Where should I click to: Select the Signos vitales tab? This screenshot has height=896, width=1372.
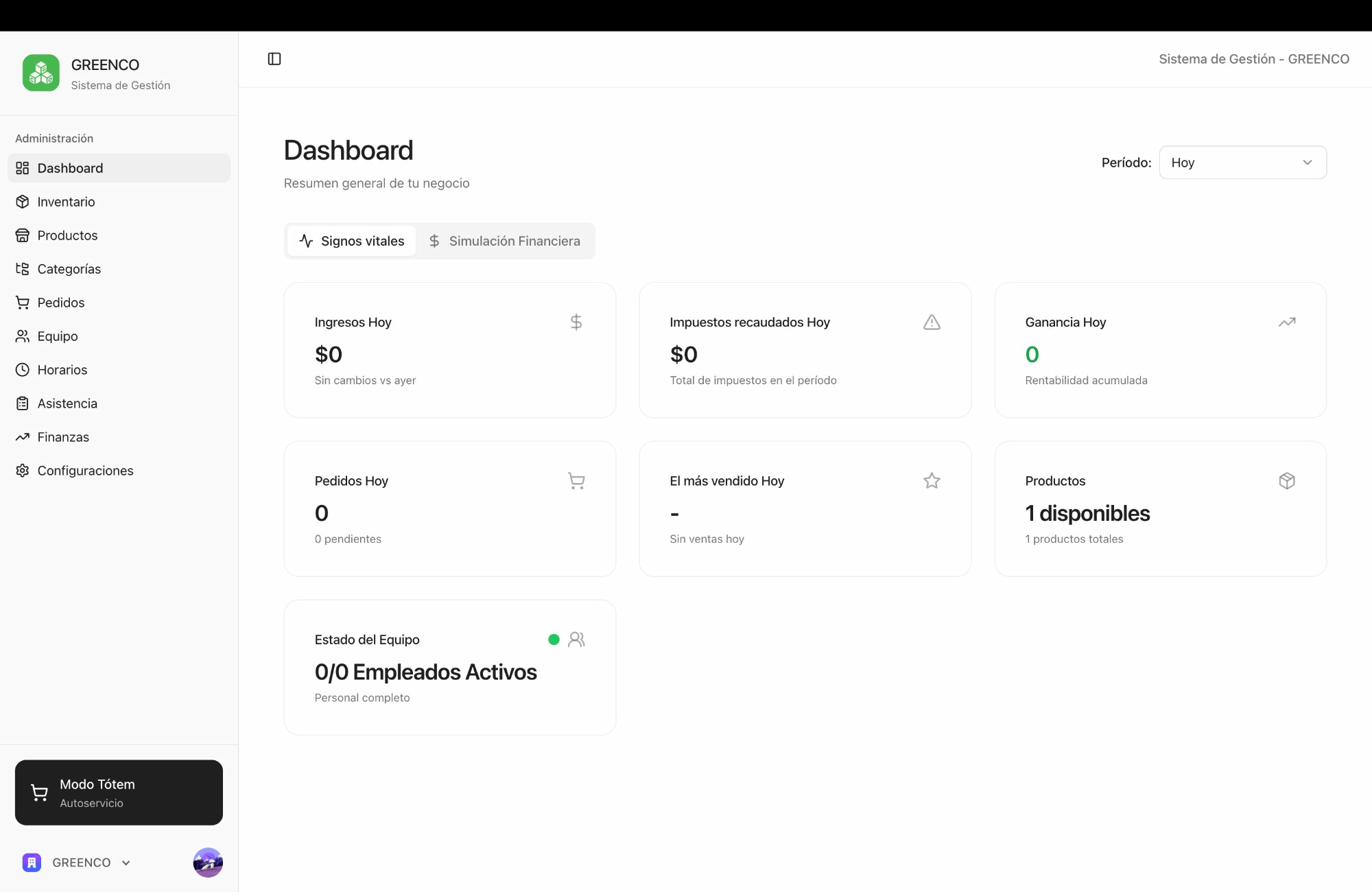click(x=351, y=240)
